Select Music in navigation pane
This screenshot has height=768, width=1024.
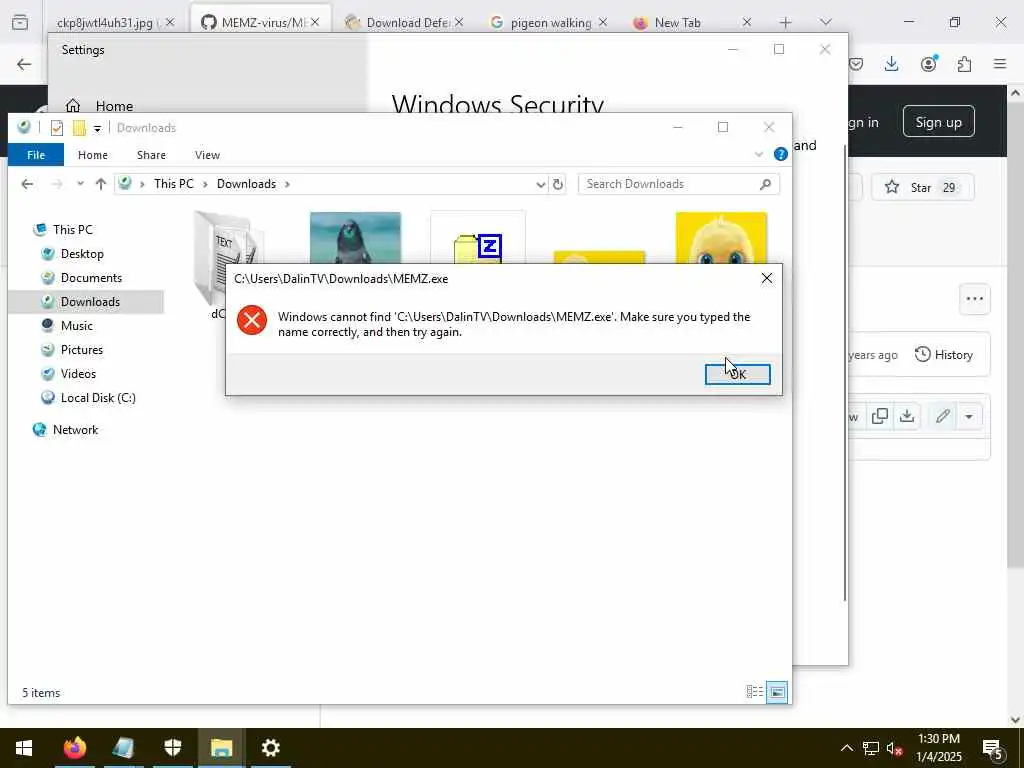coord(76,326)
